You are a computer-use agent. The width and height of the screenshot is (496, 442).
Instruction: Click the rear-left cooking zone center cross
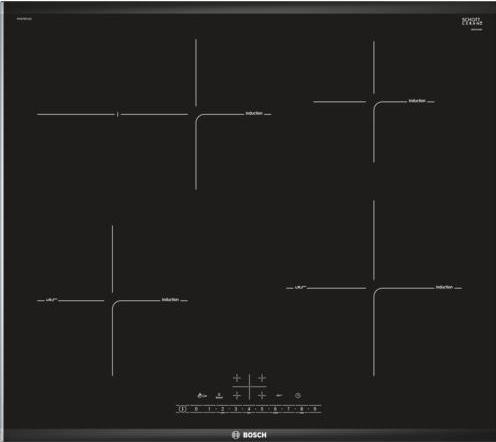[x=196, y=114]
